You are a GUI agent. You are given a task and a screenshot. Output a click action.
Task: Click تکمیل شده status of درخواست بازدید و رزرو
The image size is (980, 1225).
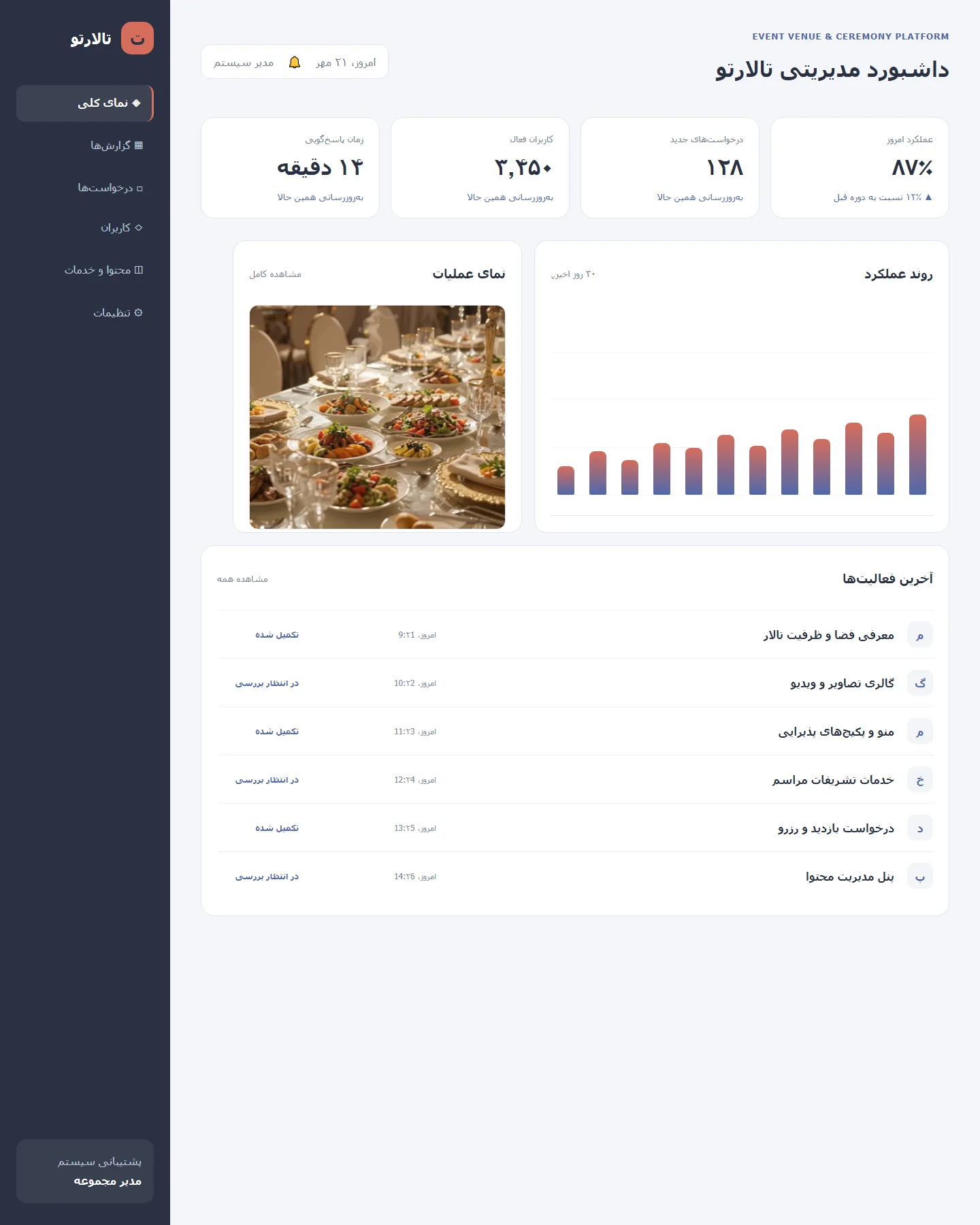click(277, 828)
